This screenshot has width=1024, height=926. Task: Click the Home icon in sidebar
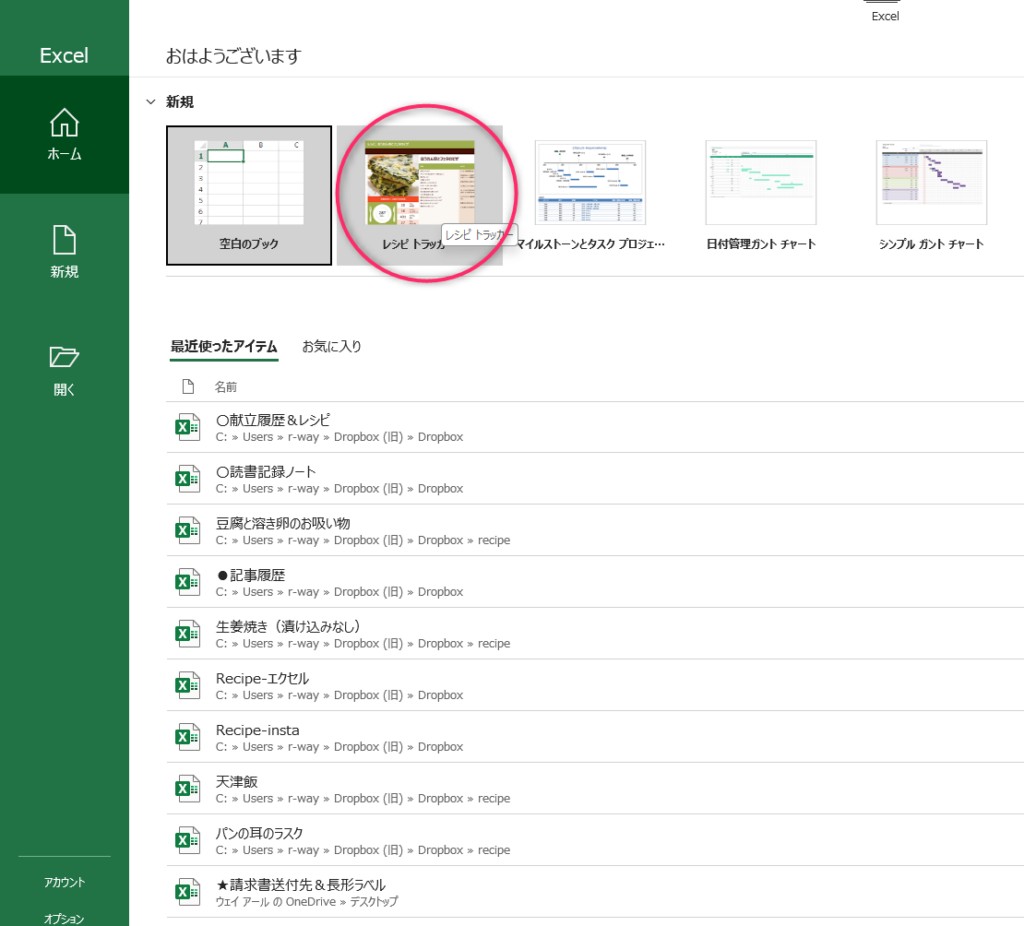click(x=64, y=124)
